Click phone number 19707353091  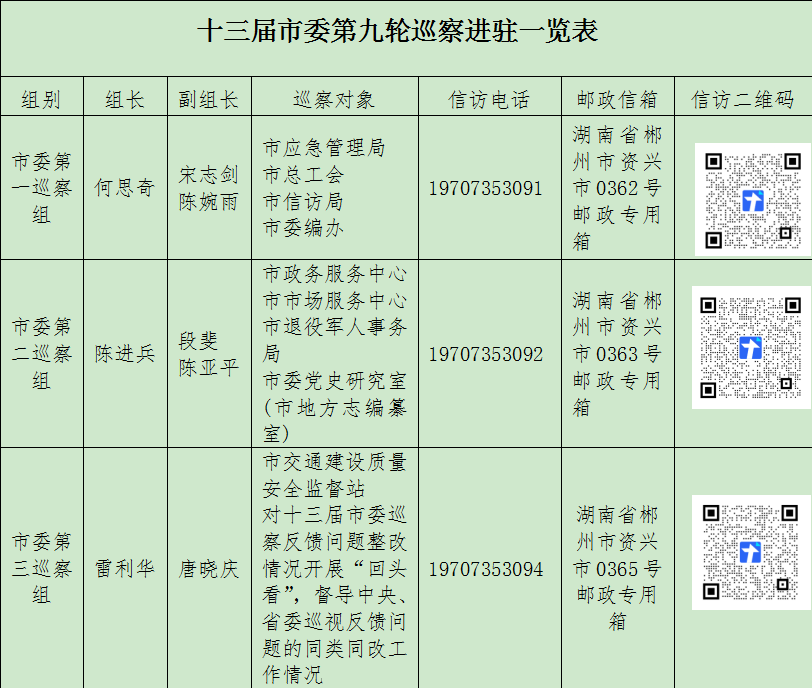coord(486,188)
